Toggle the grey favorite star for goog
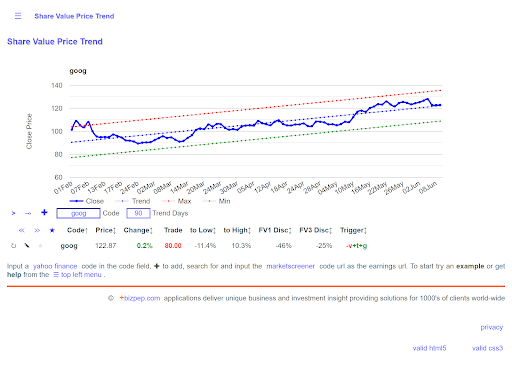The width and height of the screenshot is (512, 384). [40, 246]
